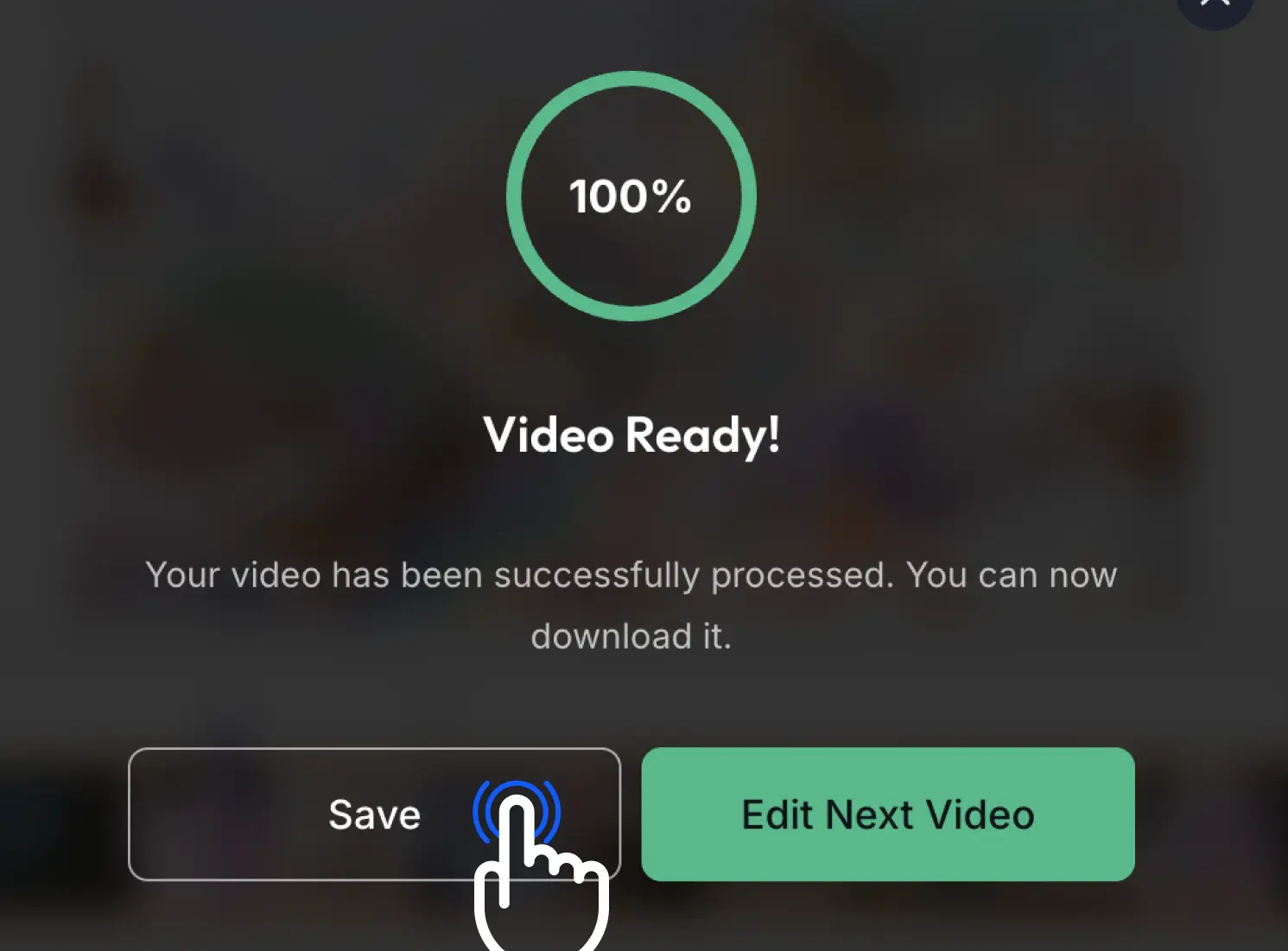The width and height of the screenshot is (1288, 951).
Task: Click the successfully processed message text
Action: click(x=631, y=605)
